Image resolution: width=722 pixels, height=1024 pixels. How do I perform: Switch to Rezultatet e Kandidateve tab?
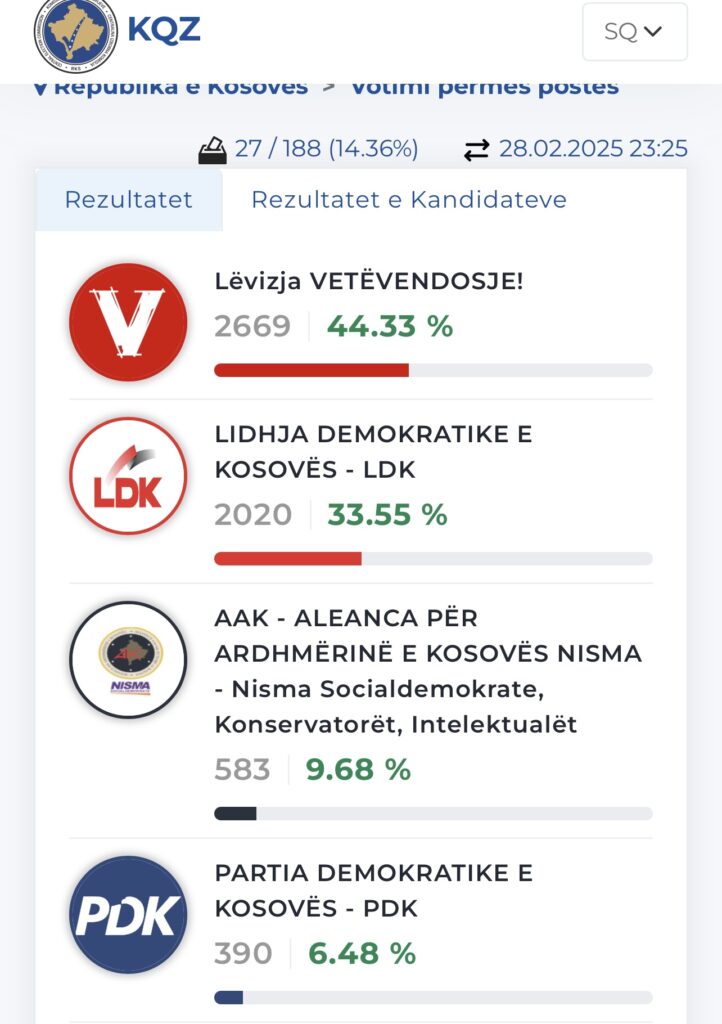click(x=409, y=200)
